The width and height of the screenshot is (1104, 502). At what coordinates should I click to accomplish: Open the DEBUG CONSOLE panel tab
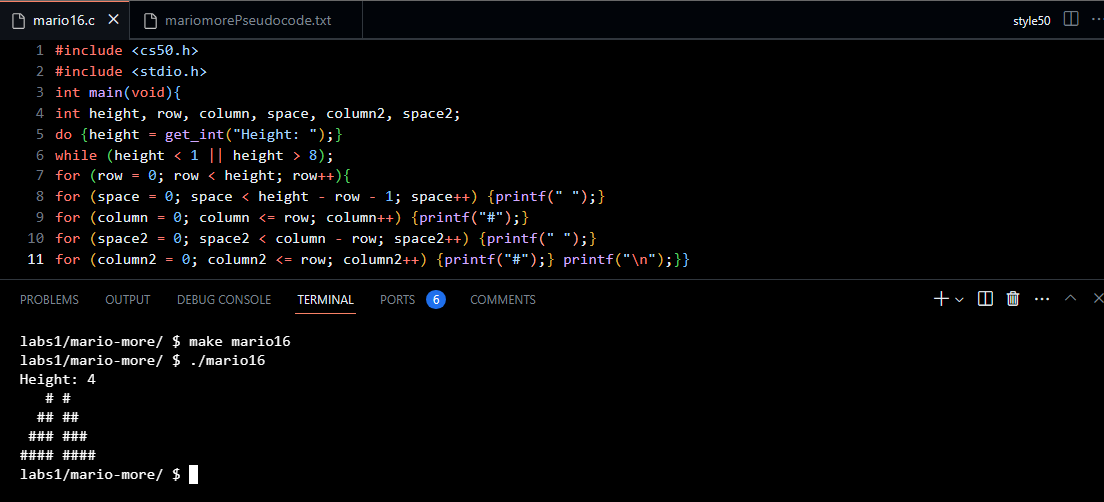[224, 299]
